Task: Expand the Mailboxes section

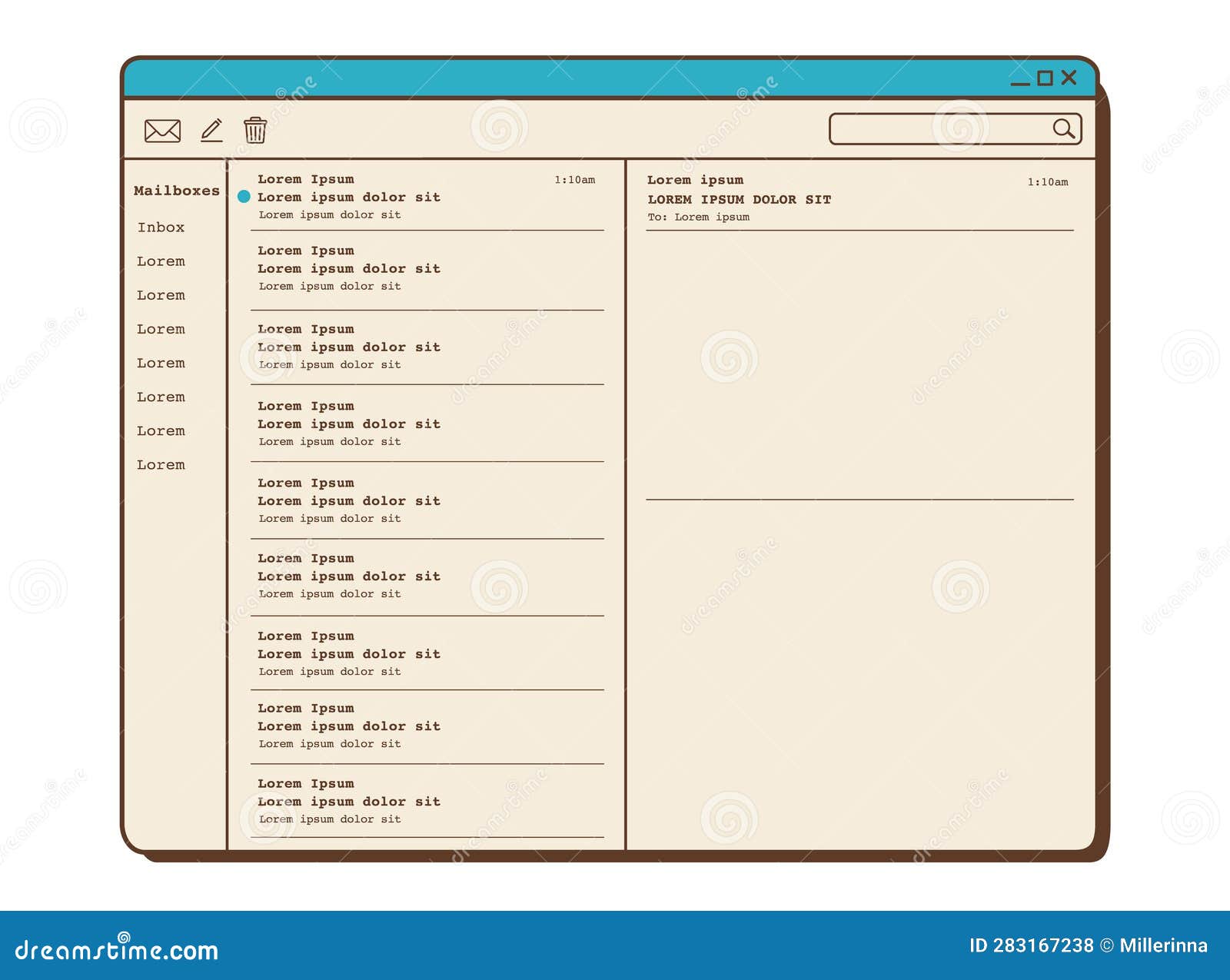Action: [176, 190]
